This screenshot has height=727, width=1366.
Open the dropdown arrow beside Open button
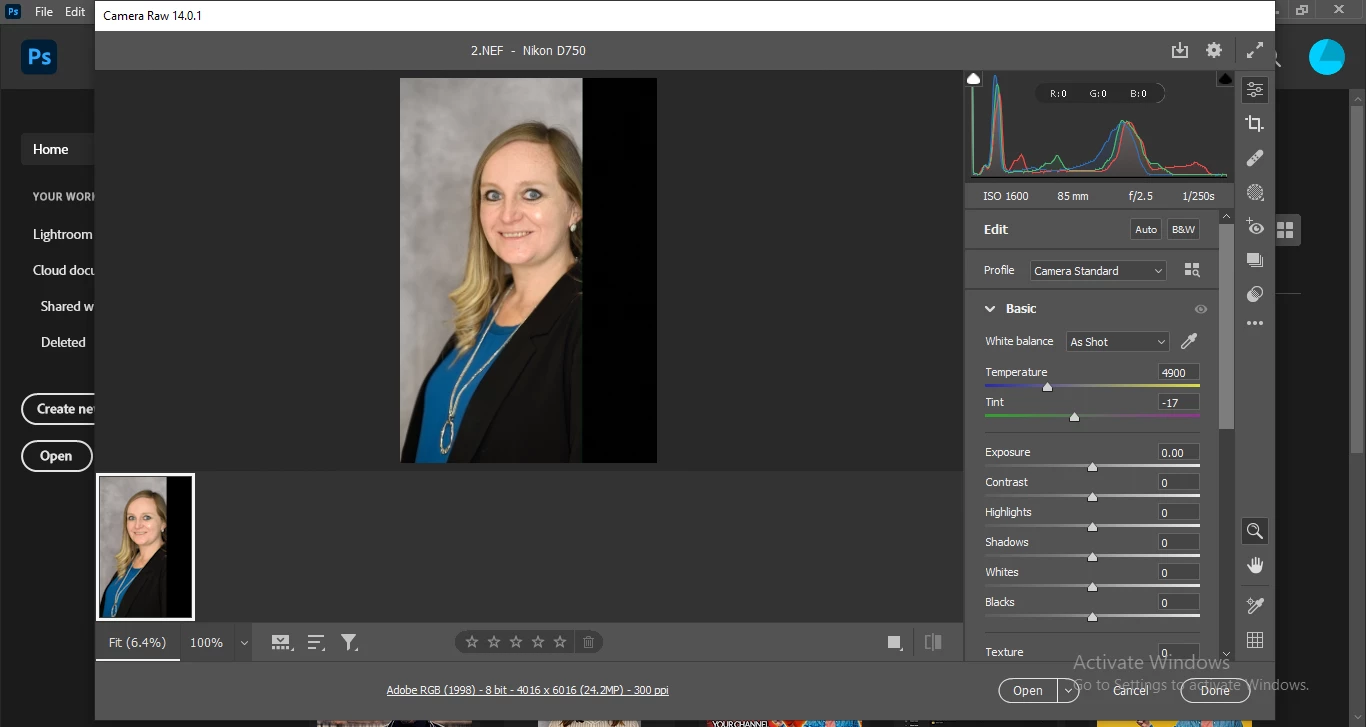1069,690
